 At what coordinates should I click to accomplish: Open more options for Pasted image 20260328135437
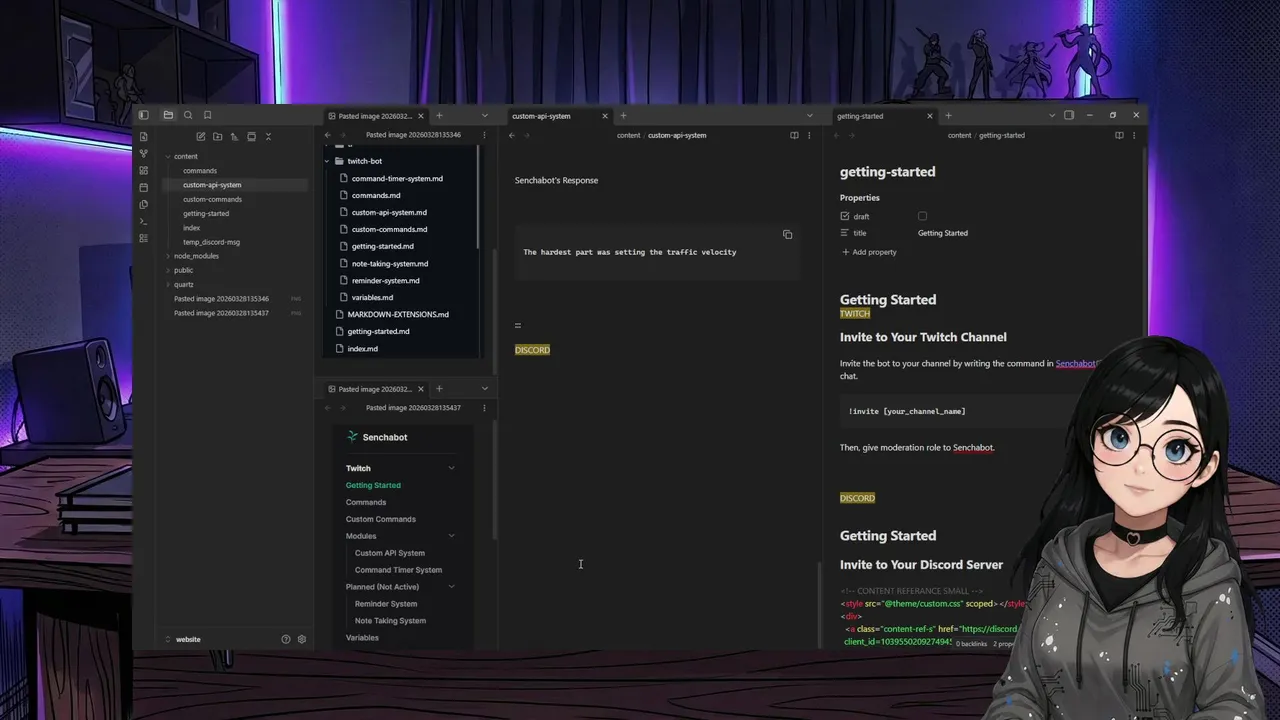(484, 408)
